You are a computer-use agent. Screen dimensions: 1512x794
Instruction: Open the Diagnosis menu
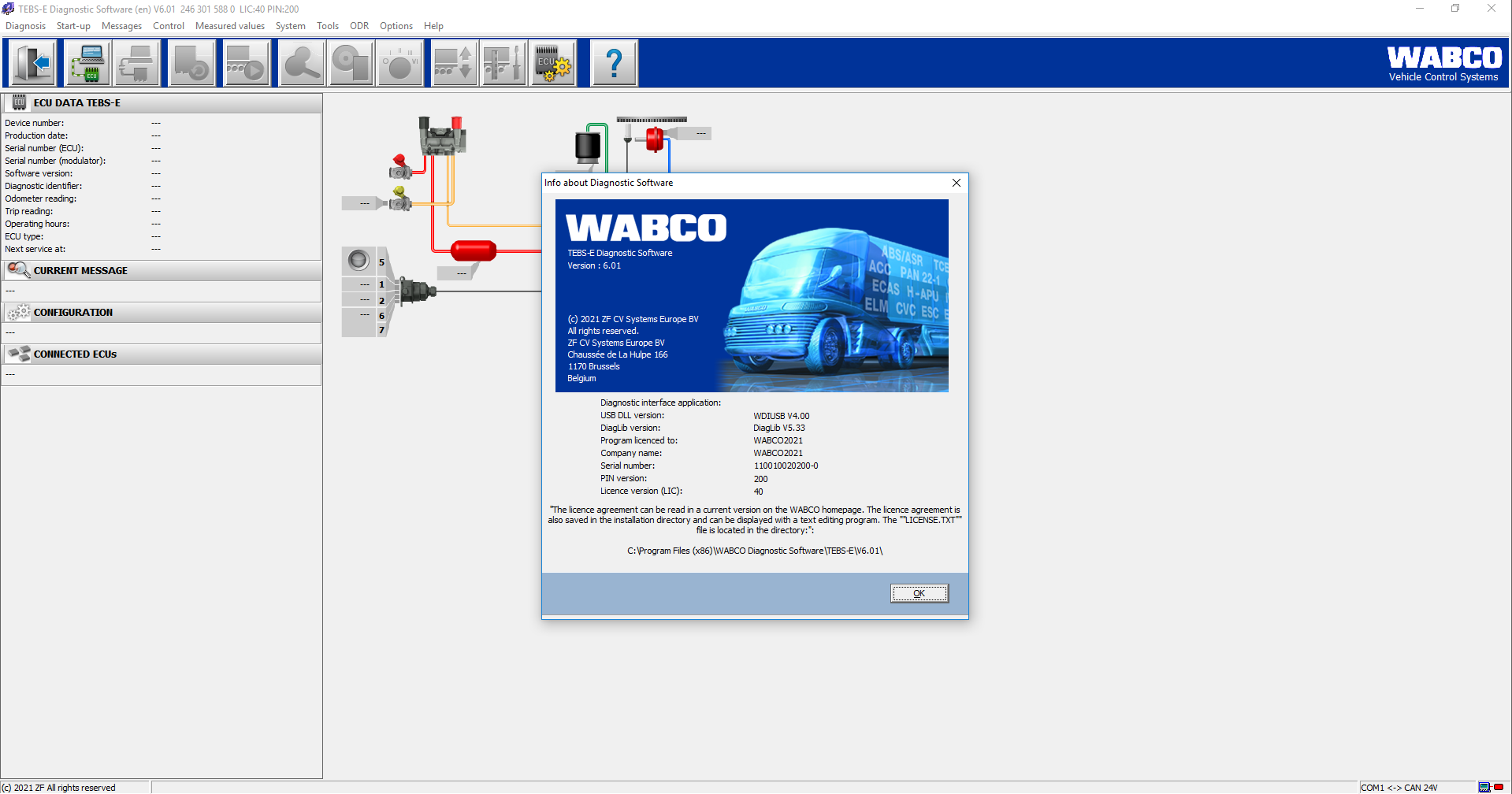click(25, 26)
